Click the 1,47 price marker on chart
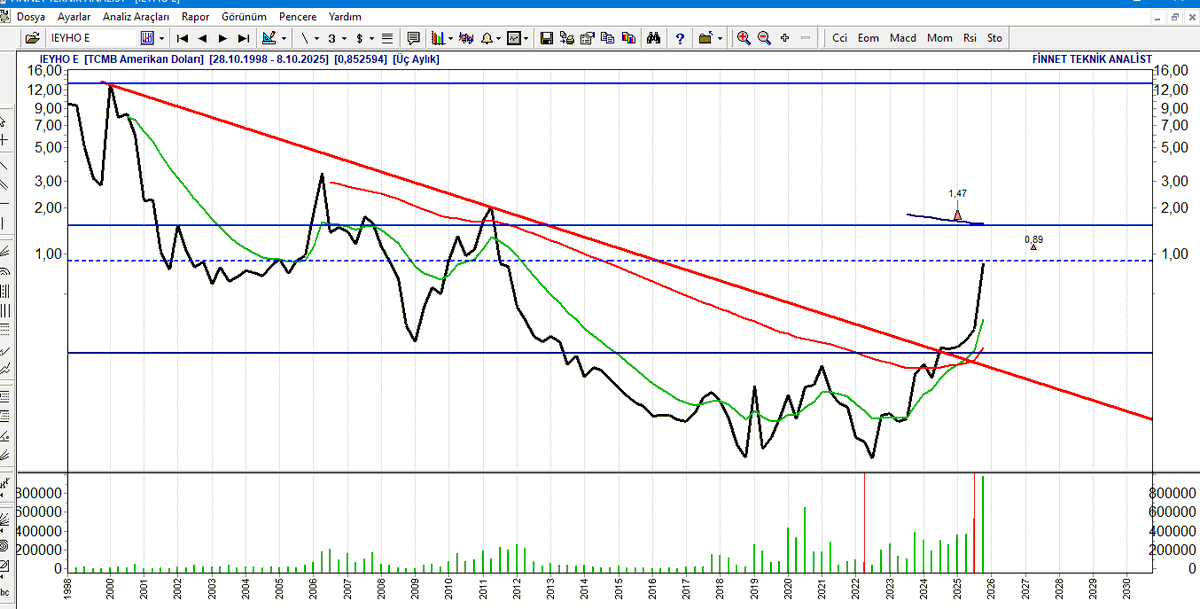The width and height of the screenshot is (1200, 609). pos(957,194)
